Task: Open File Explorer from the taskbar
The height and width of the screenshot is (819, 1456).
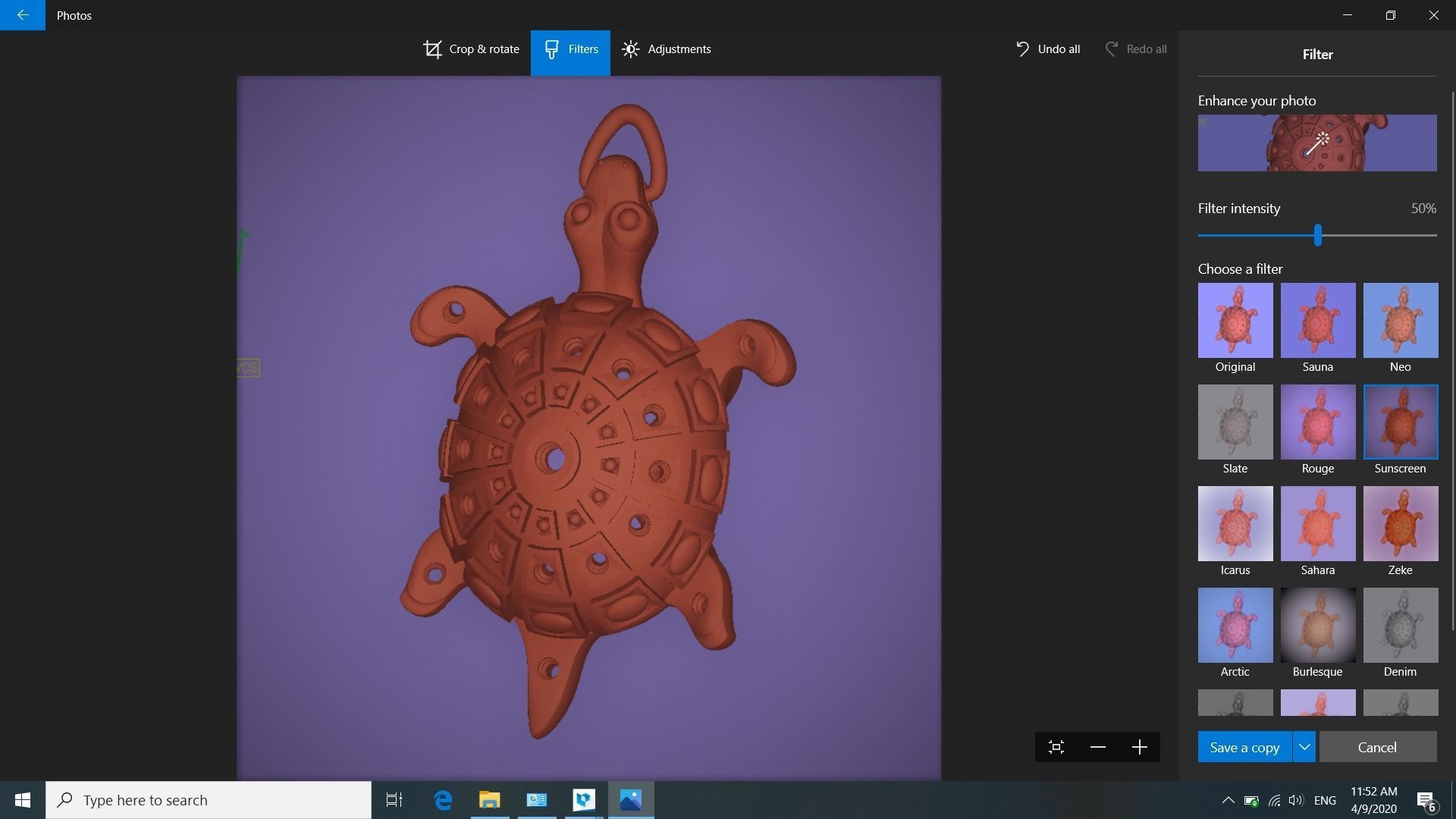Action: click(x=490, y=800)
